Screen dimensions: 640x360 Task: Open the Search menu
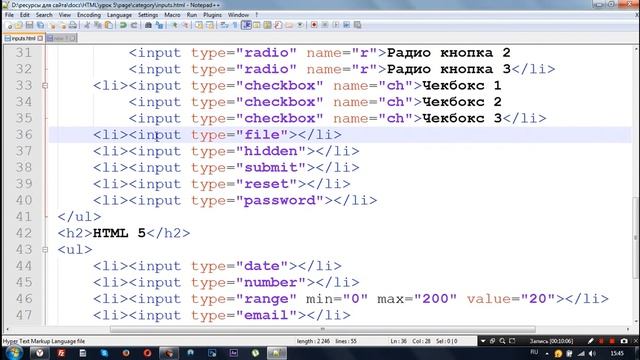[x=44, y=15]
